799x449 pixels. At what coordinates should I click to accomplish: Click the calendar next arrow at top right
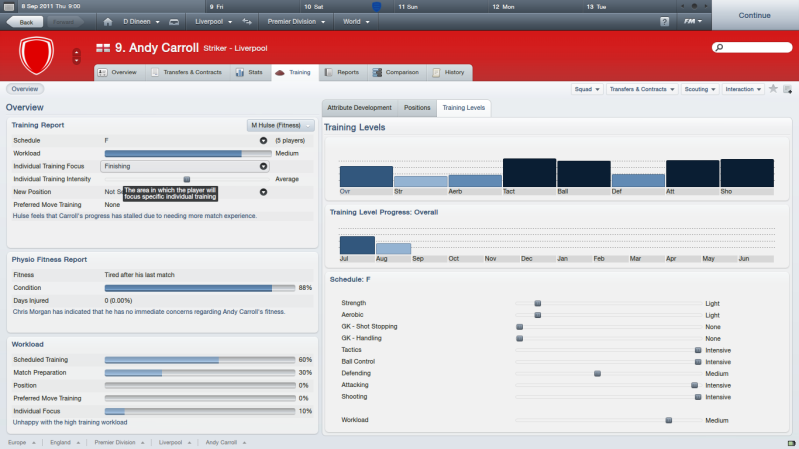(706, 6)
